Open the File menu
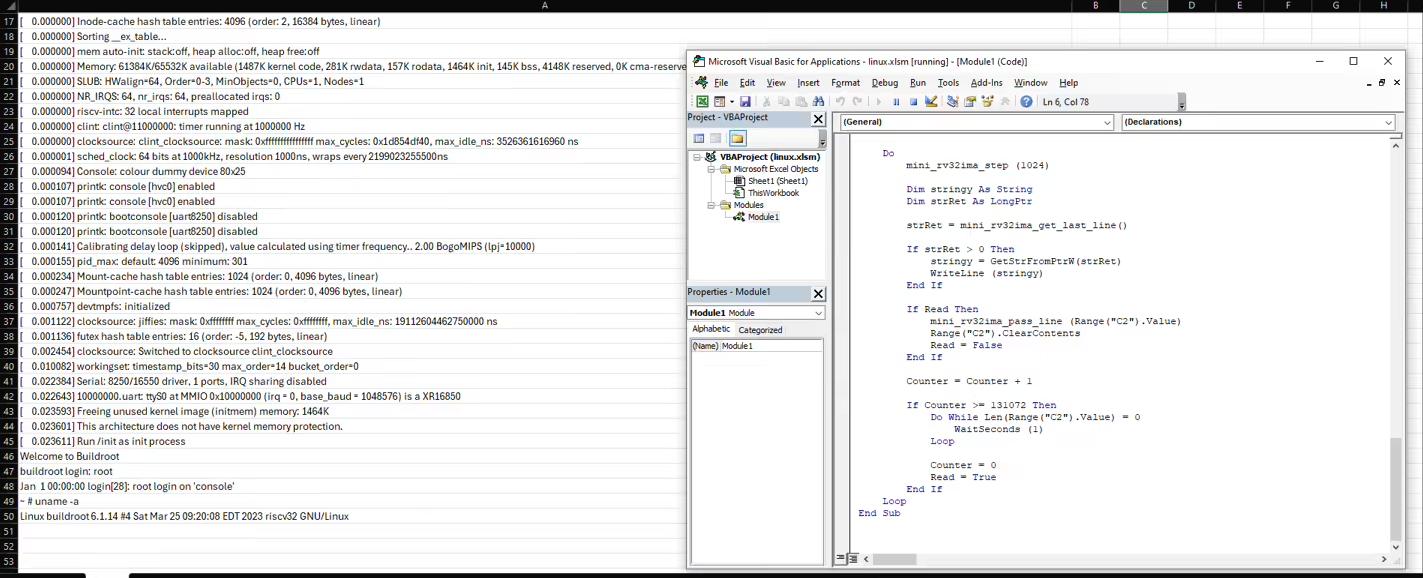This screenshot has height=578, width=1423. coord(721,83)
